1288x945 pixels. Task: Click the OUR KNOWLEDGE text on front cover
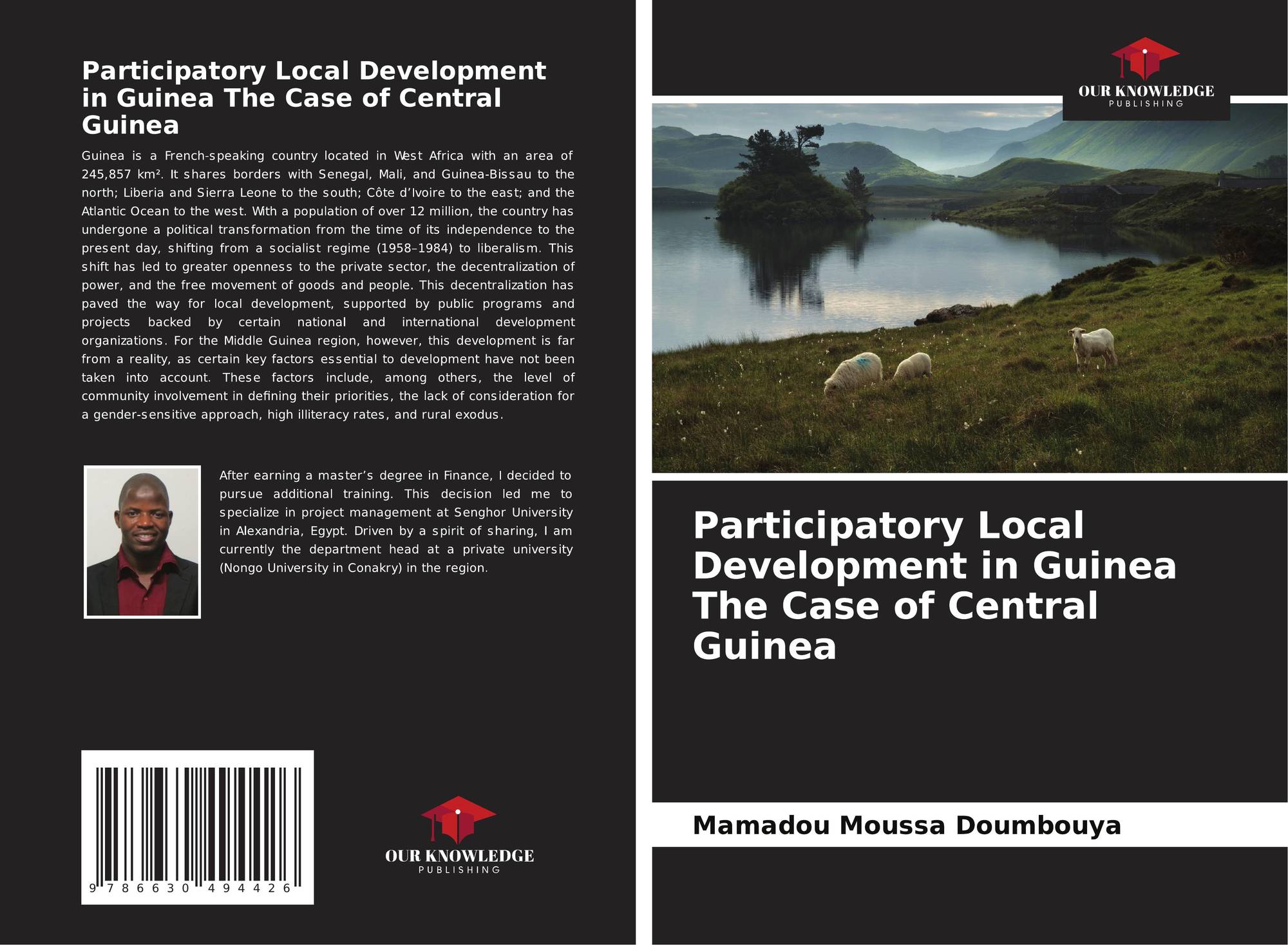coord(1146,91)
